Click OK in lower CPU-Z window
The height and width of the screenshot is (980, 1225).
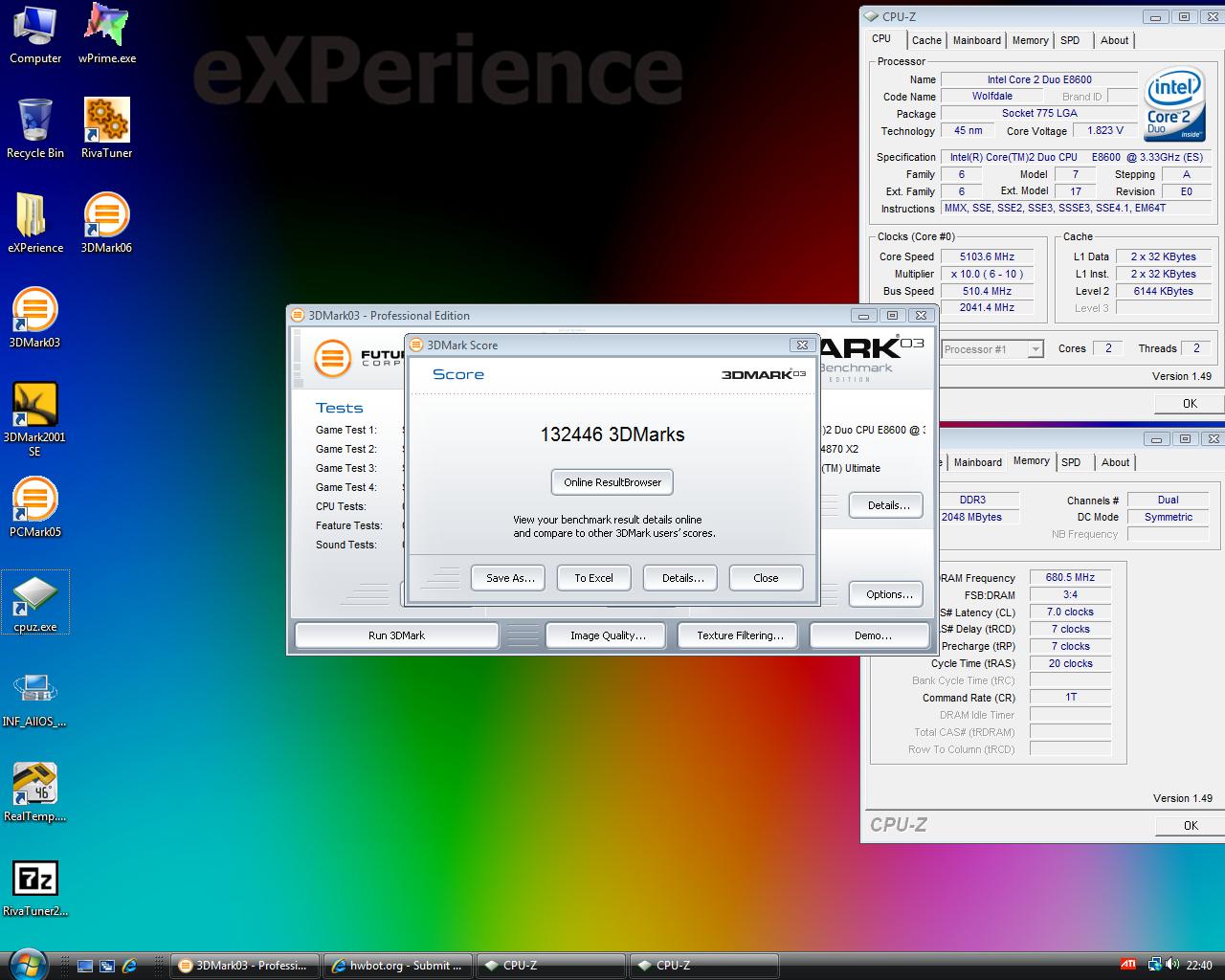pyautogui.click(x=1190, y=825)
